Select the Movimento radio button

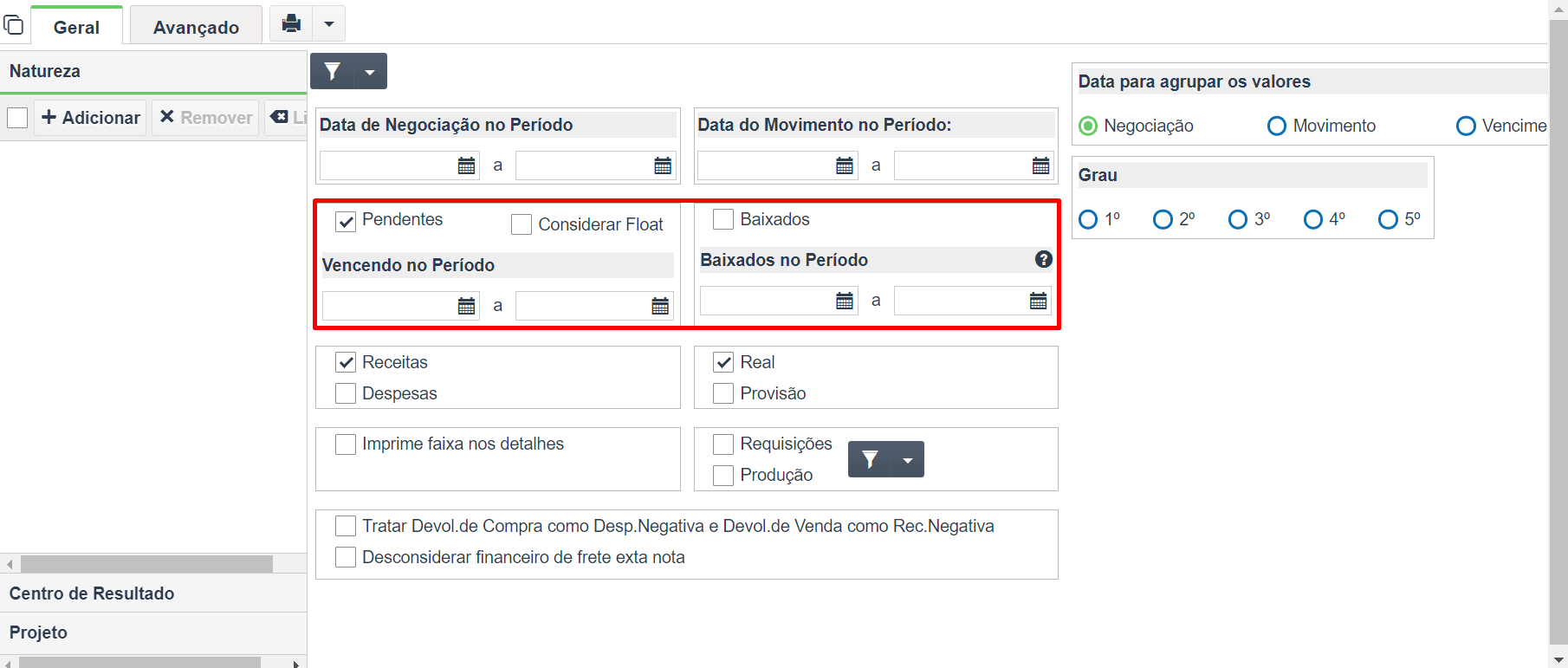pyautogui.click(x=1277, y=126)
